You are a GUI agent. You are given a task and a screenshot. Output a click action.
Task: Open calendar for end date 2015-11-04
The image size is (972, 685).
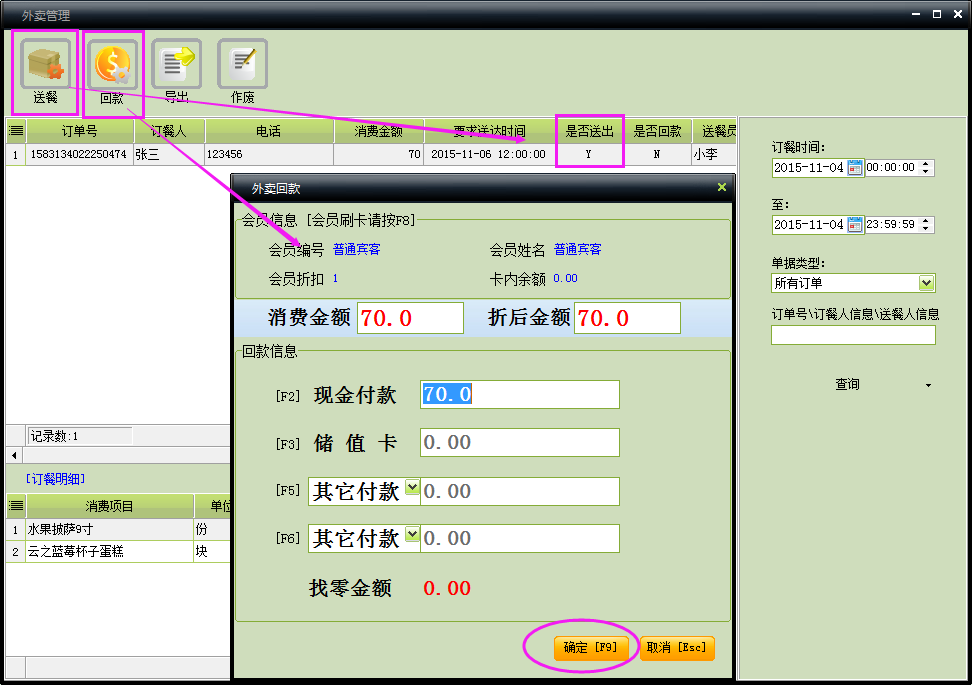click(x=855, y=225)
